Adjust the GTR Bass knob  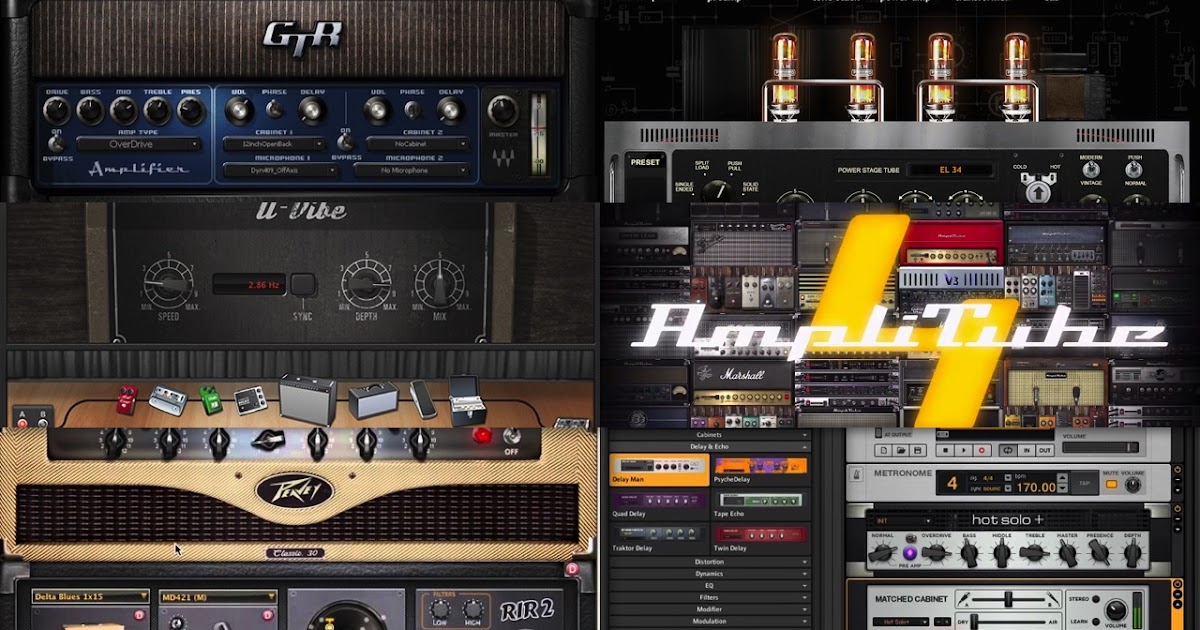pos(90,110)
